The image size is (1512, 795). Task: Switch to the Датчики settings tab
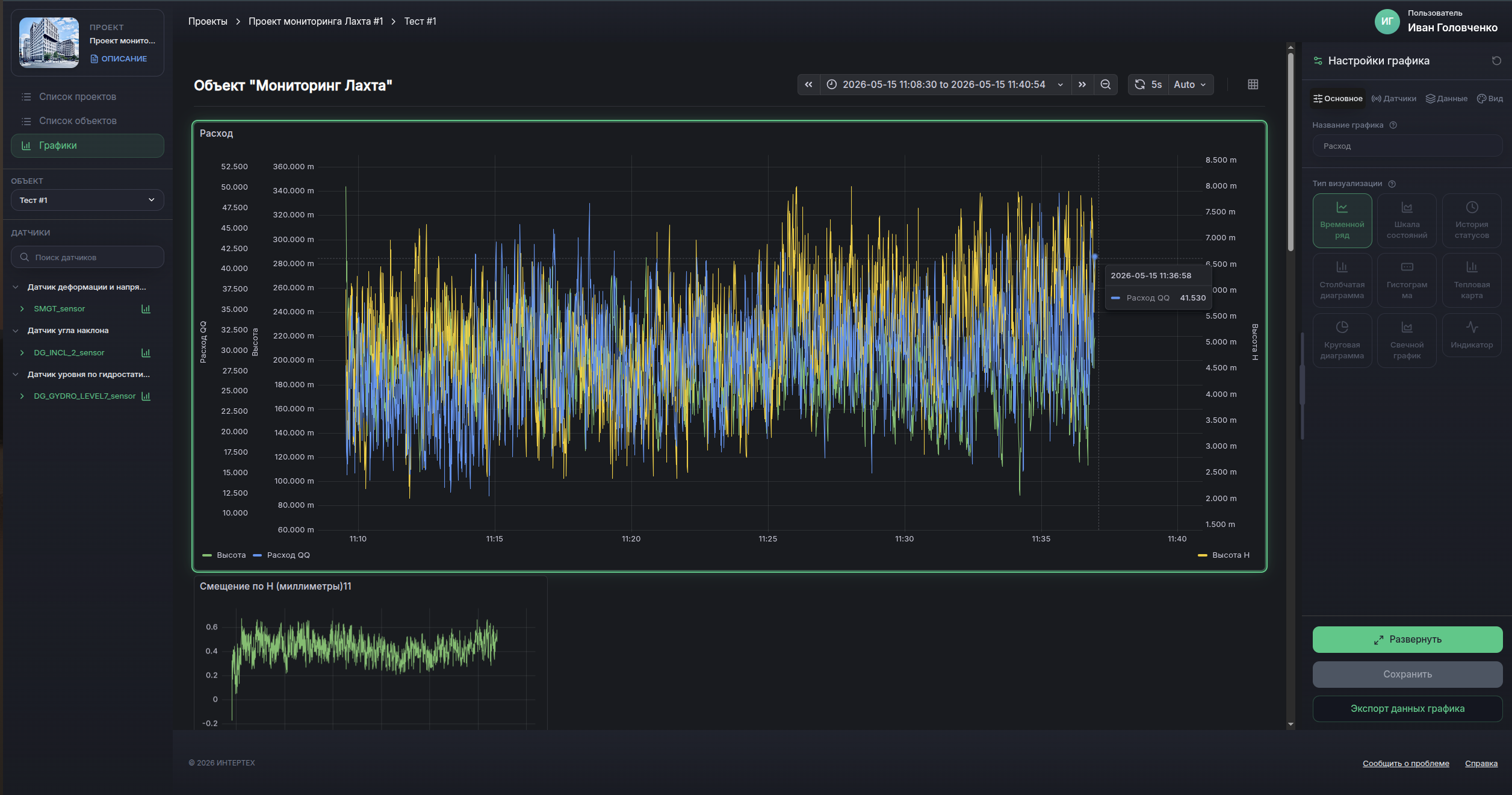click(x=1393, y=99)
